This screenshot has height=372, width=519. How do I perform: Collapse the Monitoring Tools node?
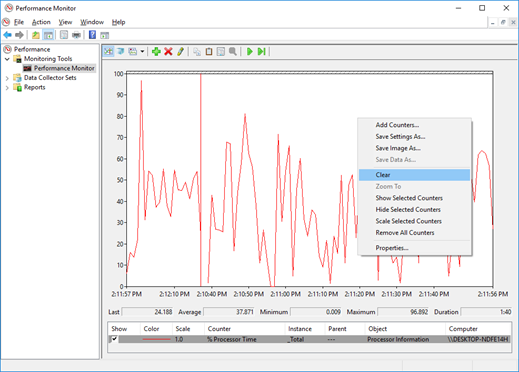click(x=7, y=59)
